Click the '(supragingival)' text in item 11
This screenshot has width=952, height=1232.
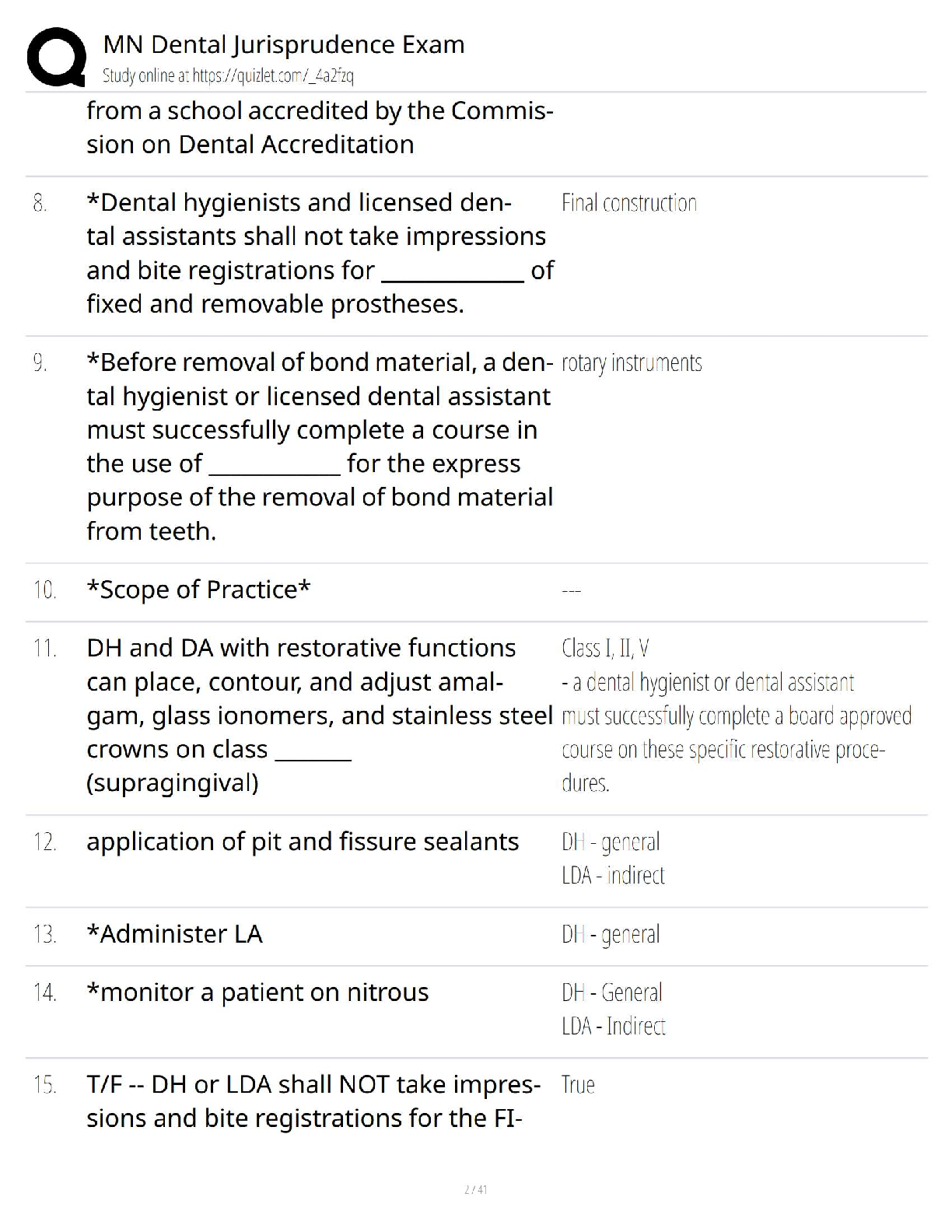point(172,782)
